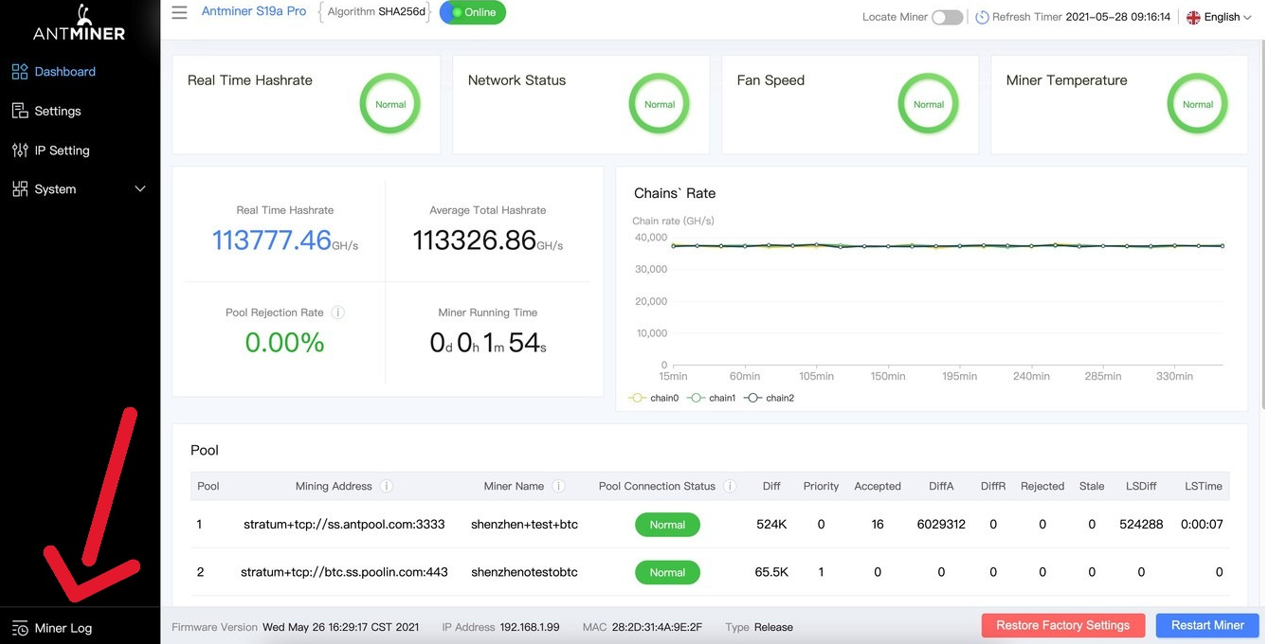Click the Dashboard sidebar icon
1265x644 pixels.
(x=20, y=72)
